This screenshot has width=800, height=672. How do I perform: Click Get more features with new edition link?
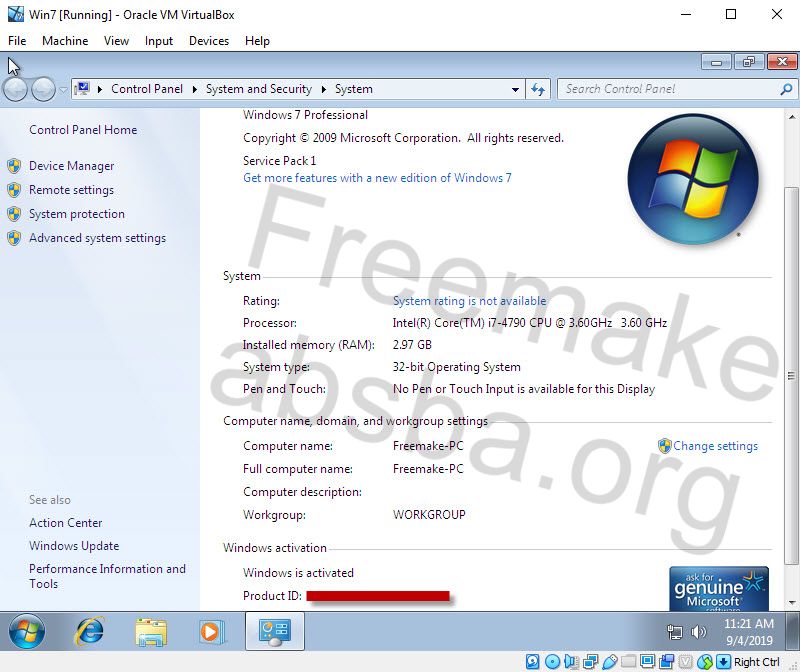[377, 178]
